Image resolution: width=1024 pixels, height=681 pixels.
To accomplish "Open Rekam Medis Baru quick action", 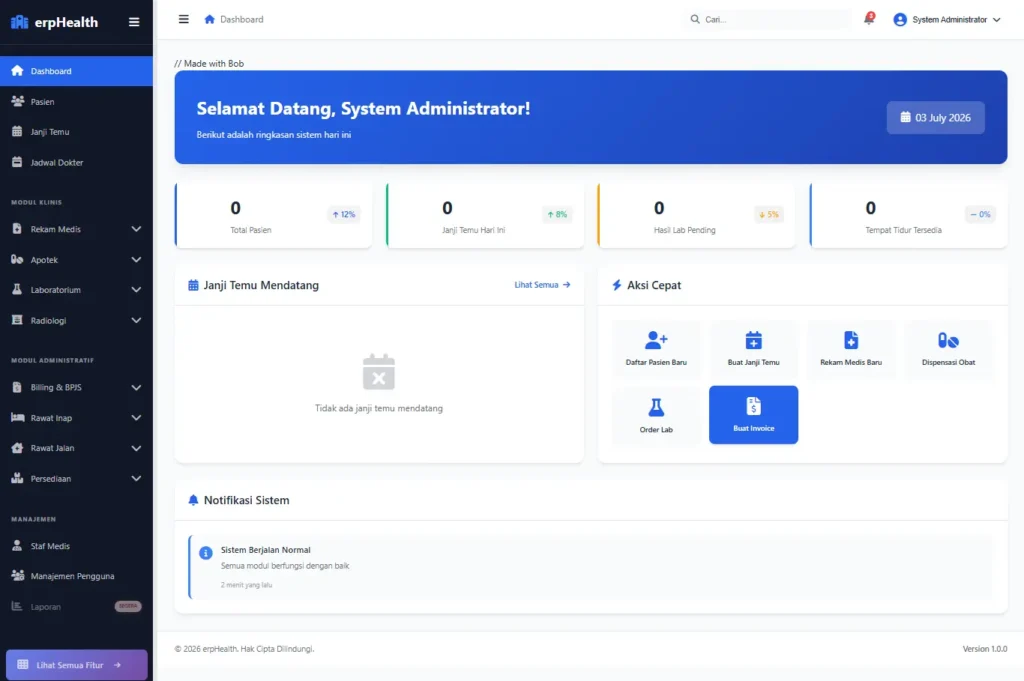I will click(850, 349).
